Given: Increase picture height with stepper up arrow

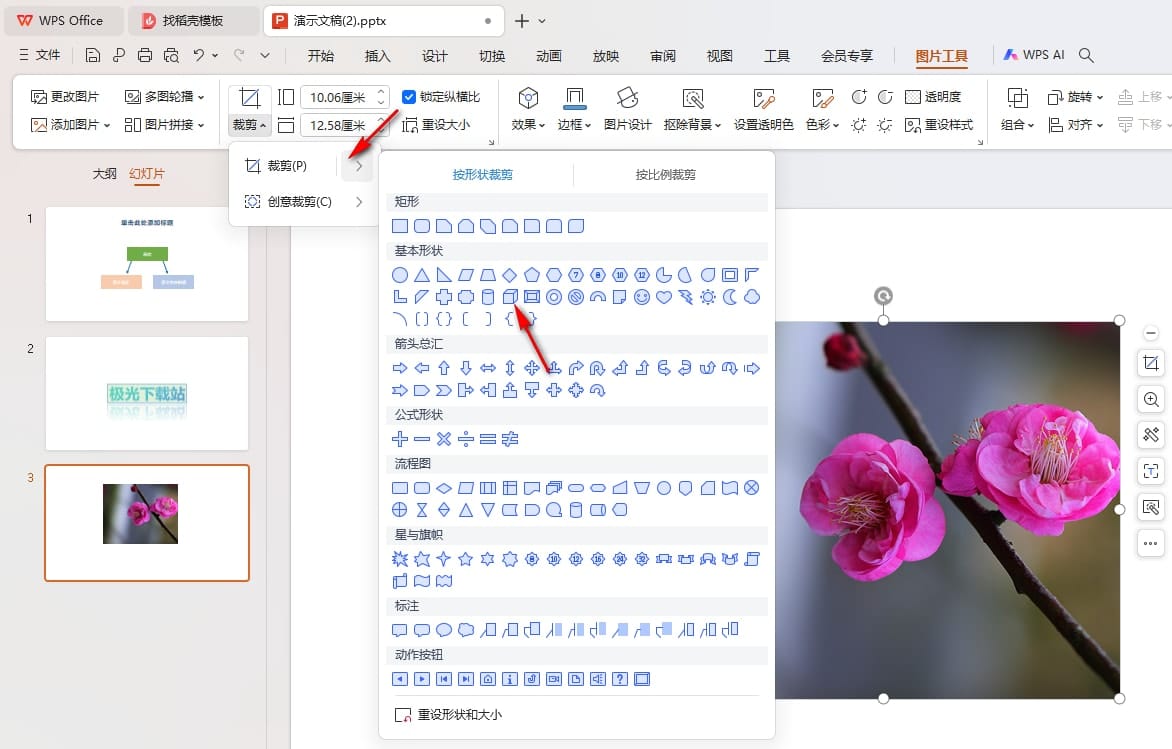Looking at the screenshot, I should (381, 92).
